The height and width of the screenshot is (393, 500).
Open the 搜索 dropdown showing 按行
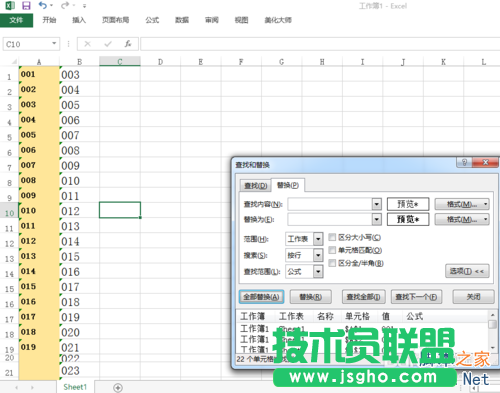[304, 255]
